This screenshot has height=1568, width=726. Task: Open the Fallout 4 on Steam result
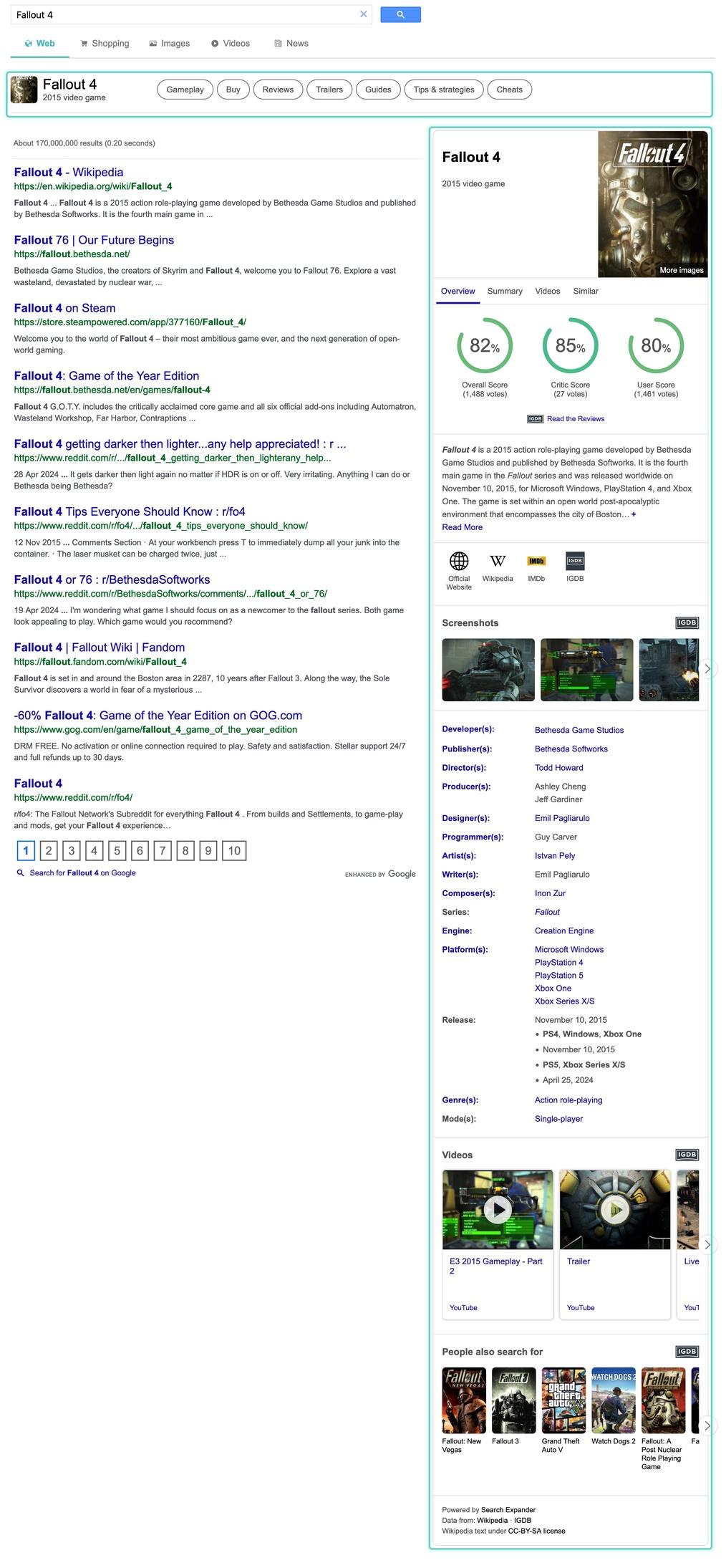[64, 308]
